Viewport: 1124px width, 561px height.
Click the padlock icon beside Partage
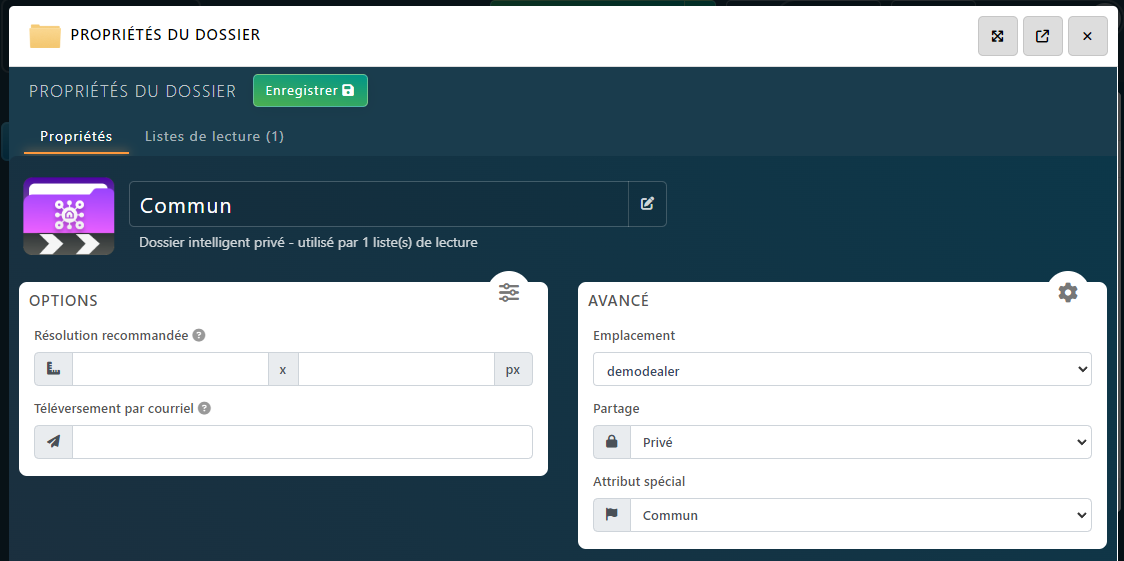tap(612, 442)
